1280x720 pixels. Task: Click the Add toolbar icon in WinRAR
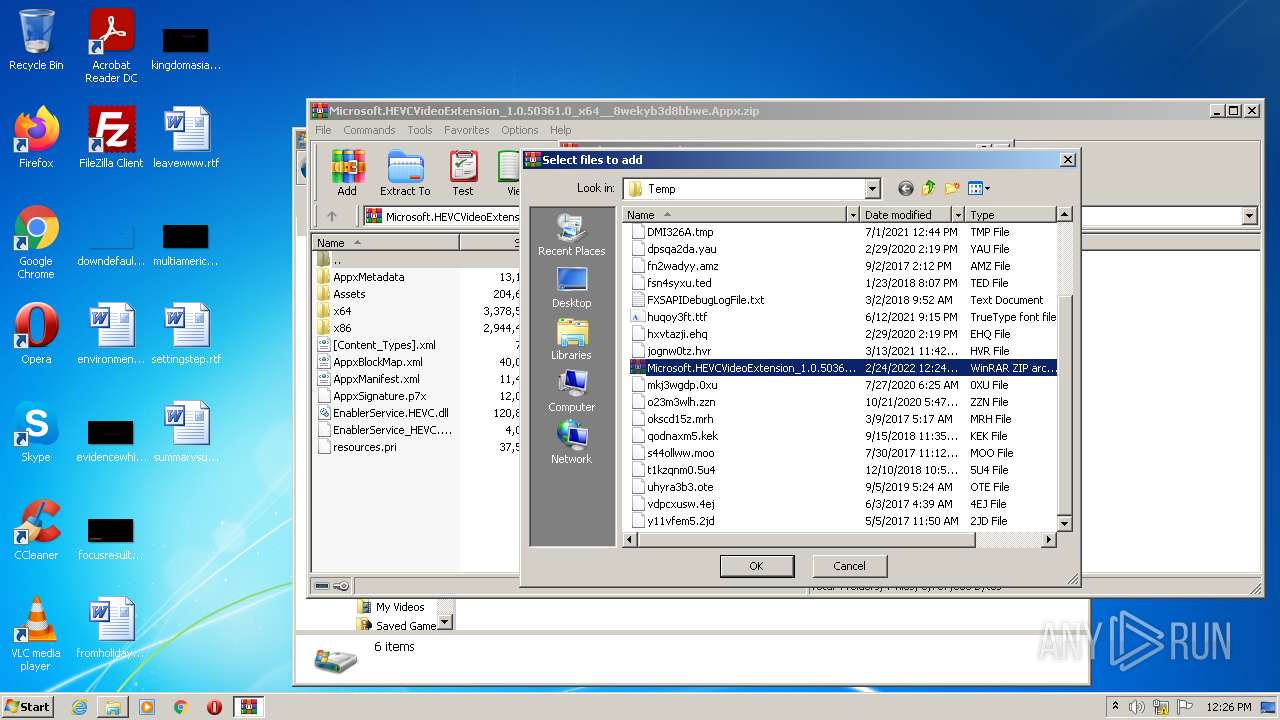click(347, 174)
